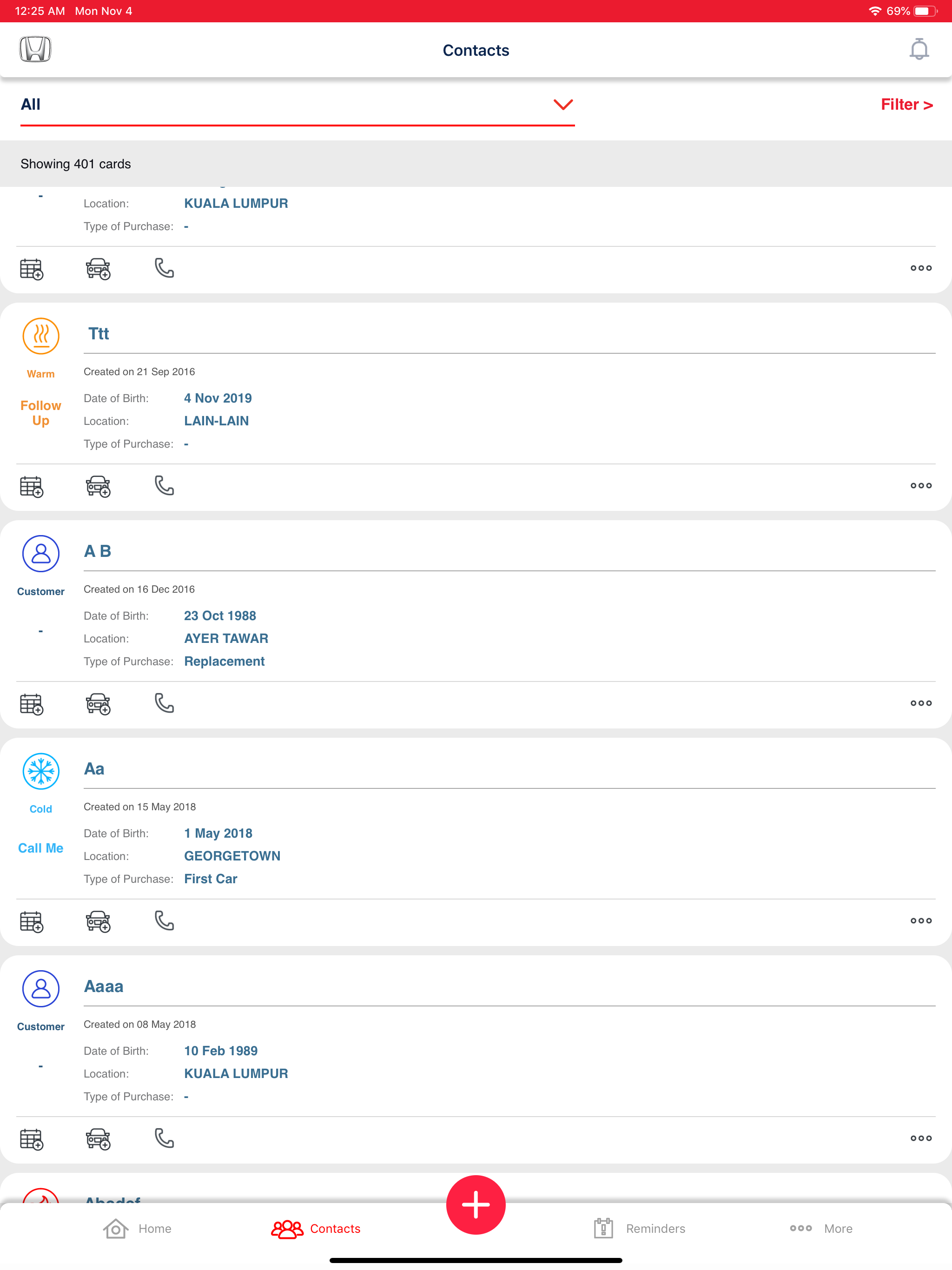The height and width of the screenshot is (1270, 952).
Task: Call the Aa contact
Action: tap(164, 921)
